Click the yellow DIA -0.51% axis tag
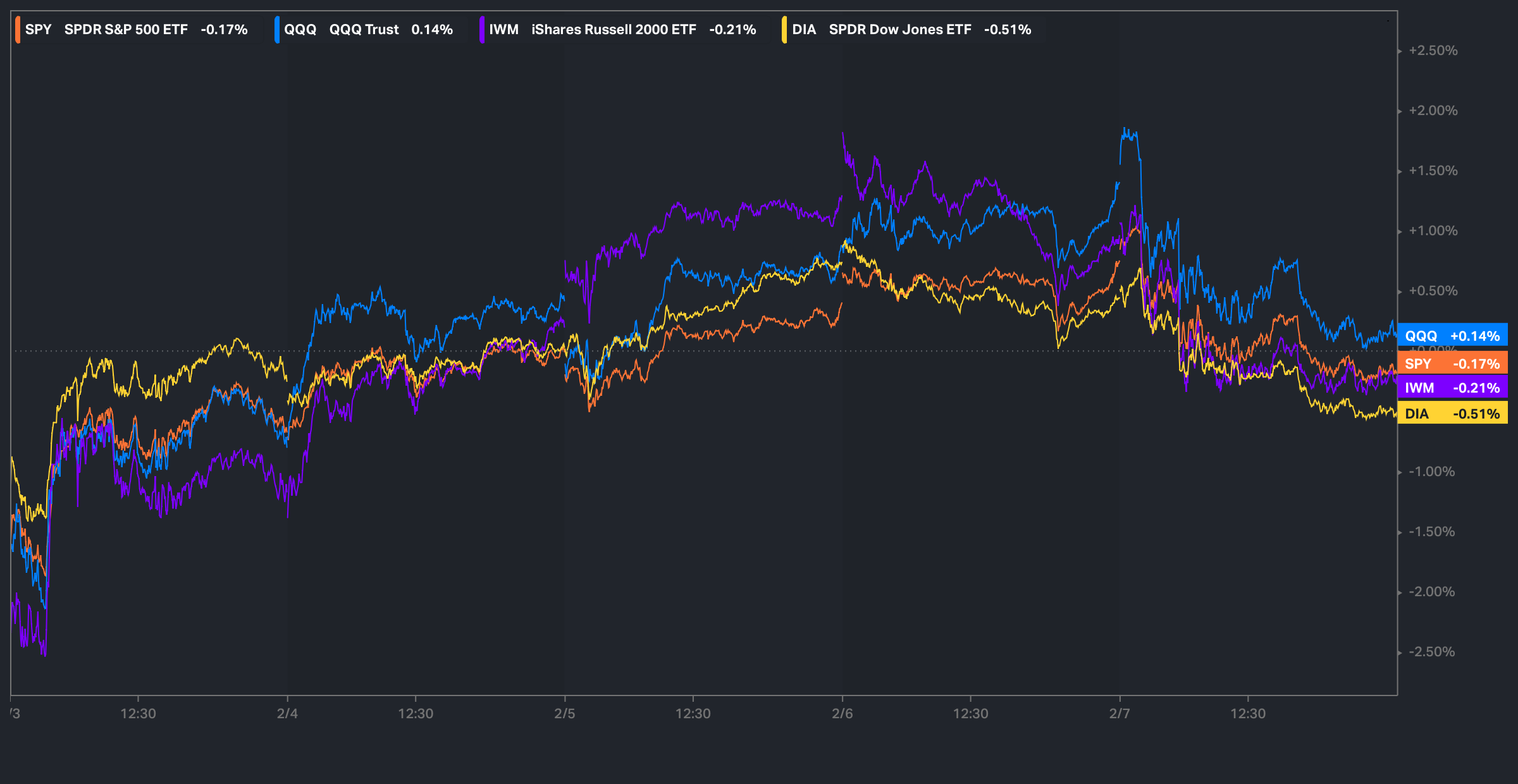The height and width of the screenshot is (784, 1518). tap(1452, 413)
